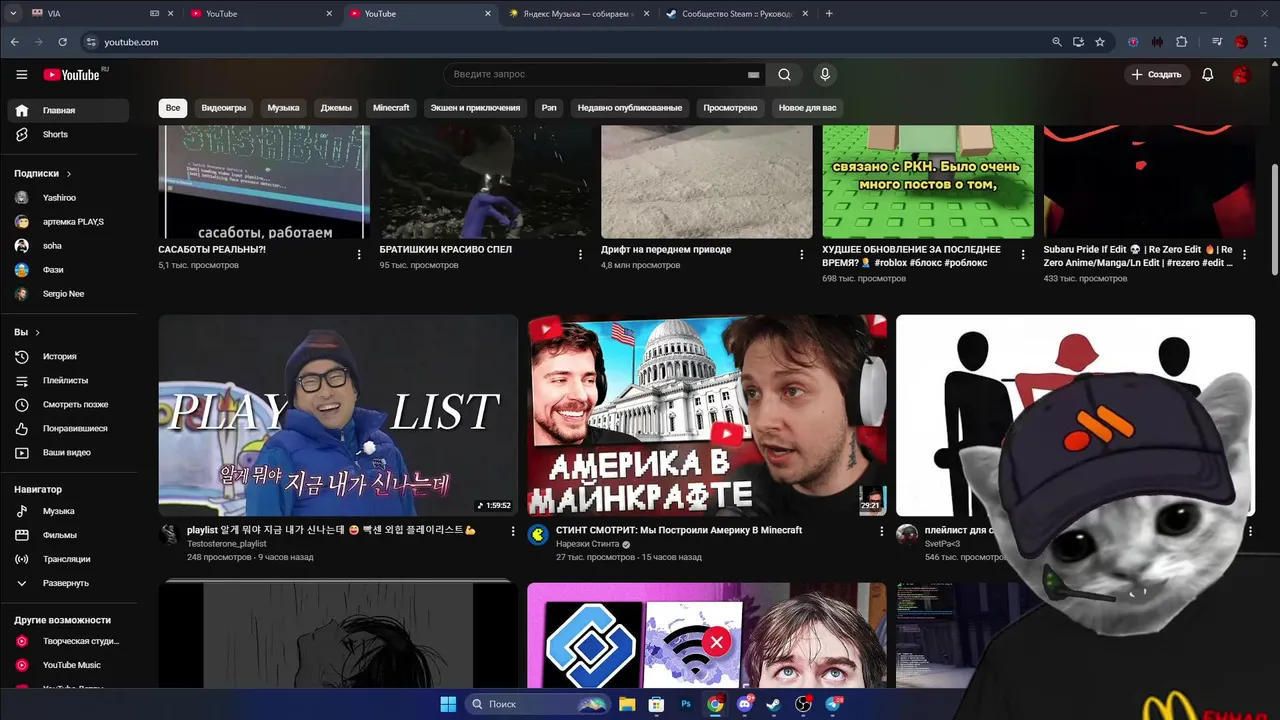Click the magnifier search button
This screenshot has width=1280, height=720.
(x=785, y=75)
